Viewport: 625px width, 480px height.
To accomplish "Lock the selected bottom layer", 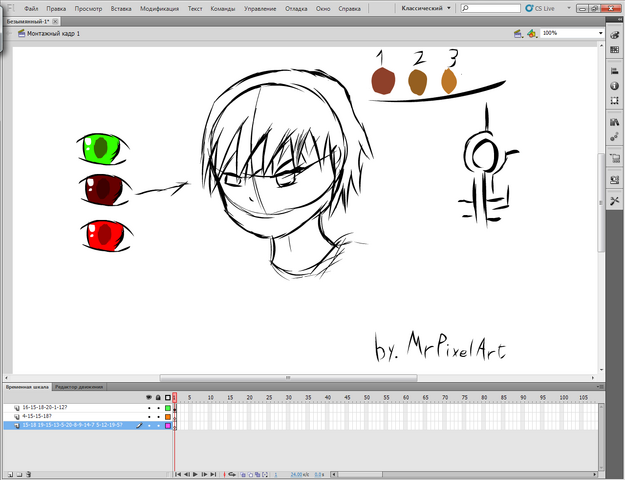I will 158,426.
